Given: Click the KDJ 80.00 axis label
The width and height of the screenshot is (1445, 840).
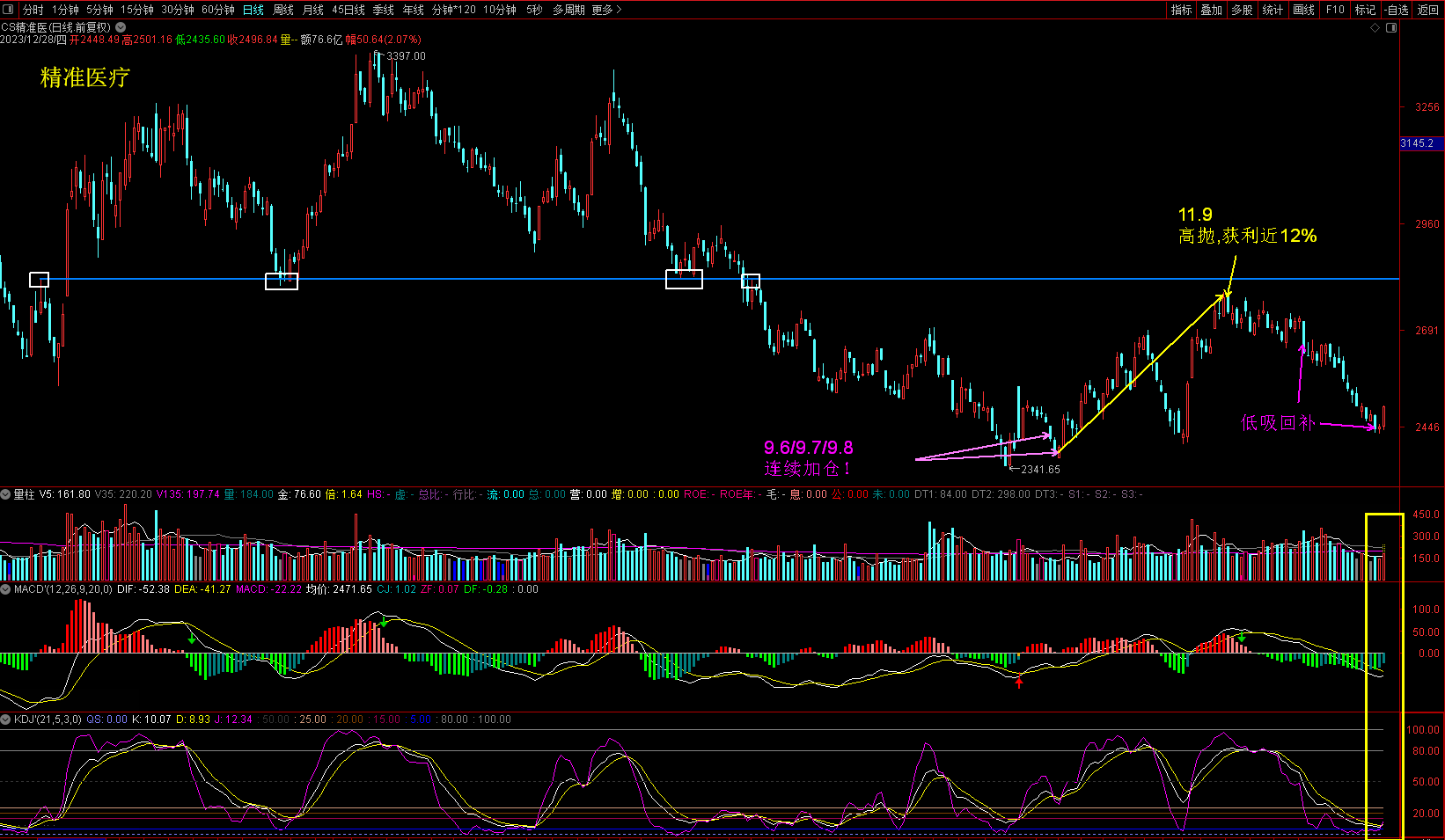Looking at the screenshot, I should [1427, 751].
